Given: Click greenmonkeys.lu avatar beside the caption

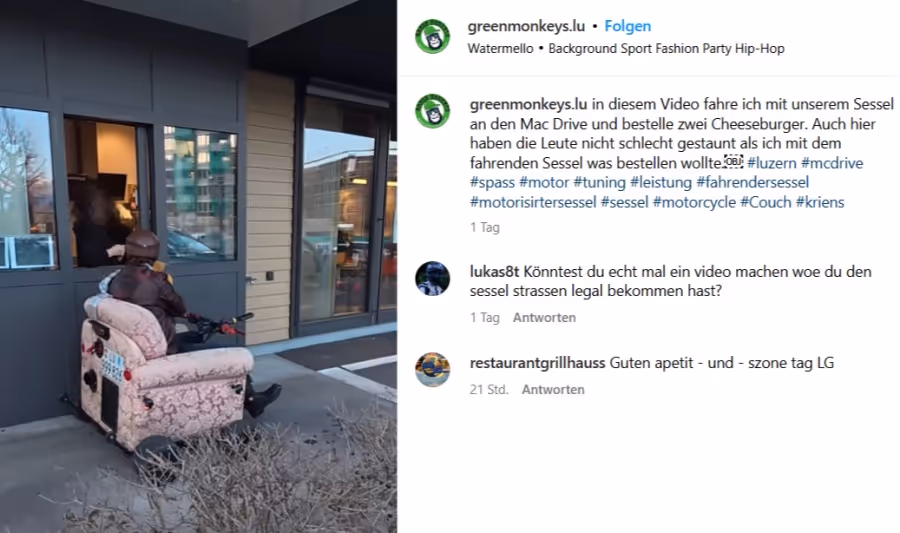Looking at the screenshot, I should point(432,111).
